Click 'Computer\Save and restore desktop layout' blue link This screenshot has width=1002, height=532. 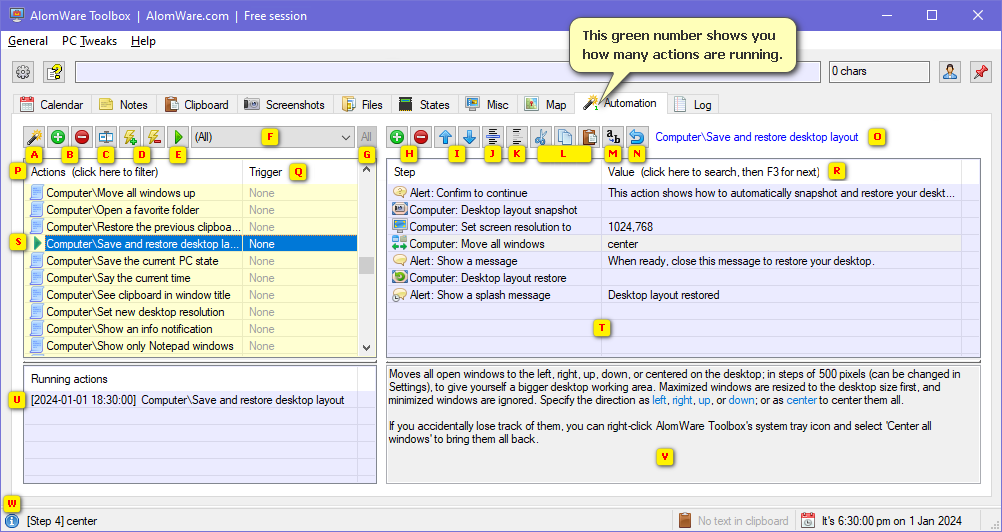pos(756,137)
